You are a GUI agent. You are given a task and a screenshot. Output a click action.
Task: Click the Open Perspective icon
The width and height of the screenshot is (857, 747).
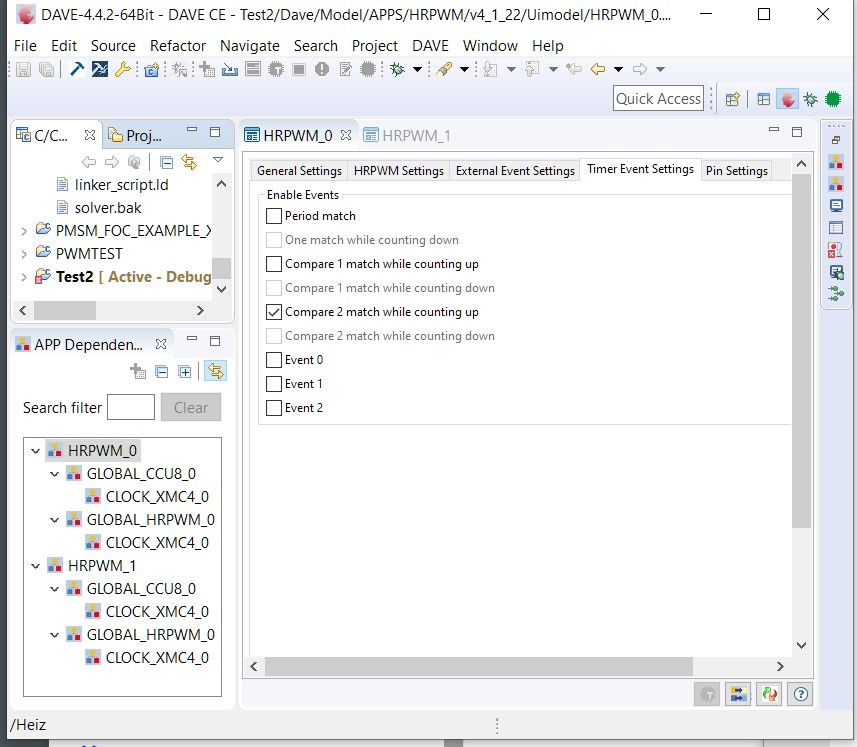(x=732, y=99)
